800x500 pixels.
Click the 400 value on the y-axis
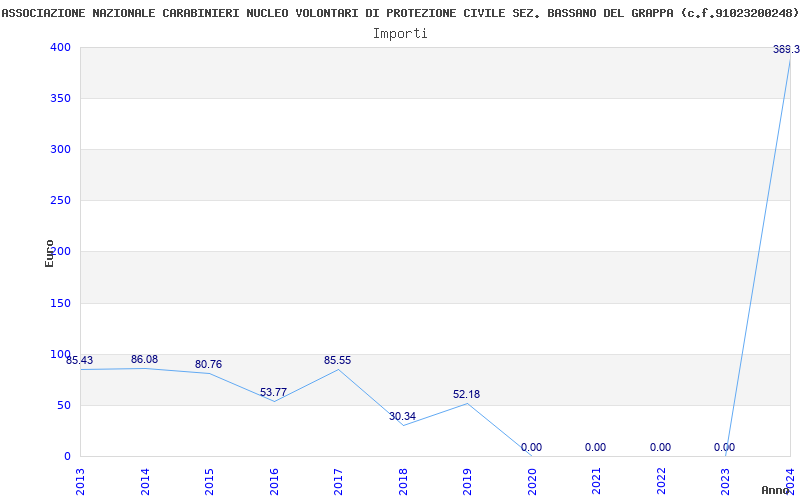tap(60, 47)
